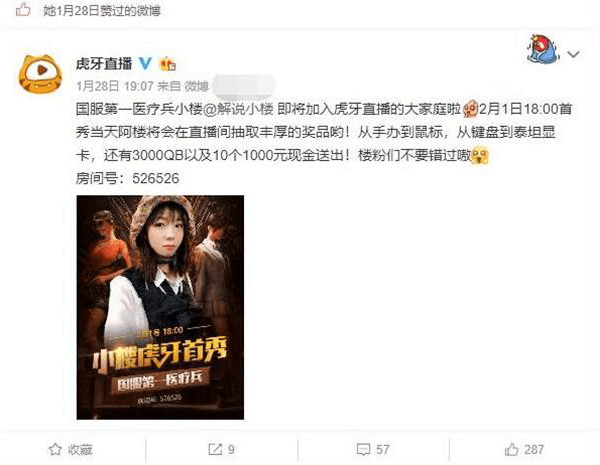The image size is (600, 465).
Task: Like the post with thumbs-up 287
Action: [511, 449]
